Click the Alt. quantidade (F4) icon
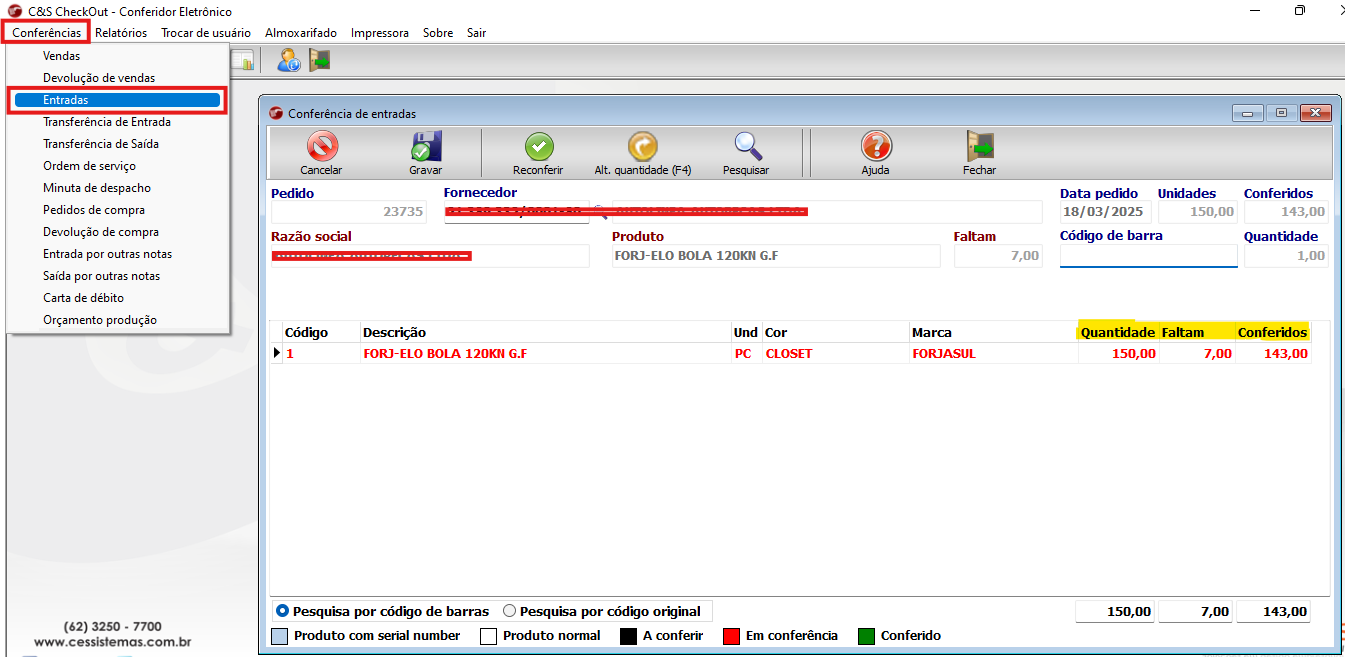 642,148
